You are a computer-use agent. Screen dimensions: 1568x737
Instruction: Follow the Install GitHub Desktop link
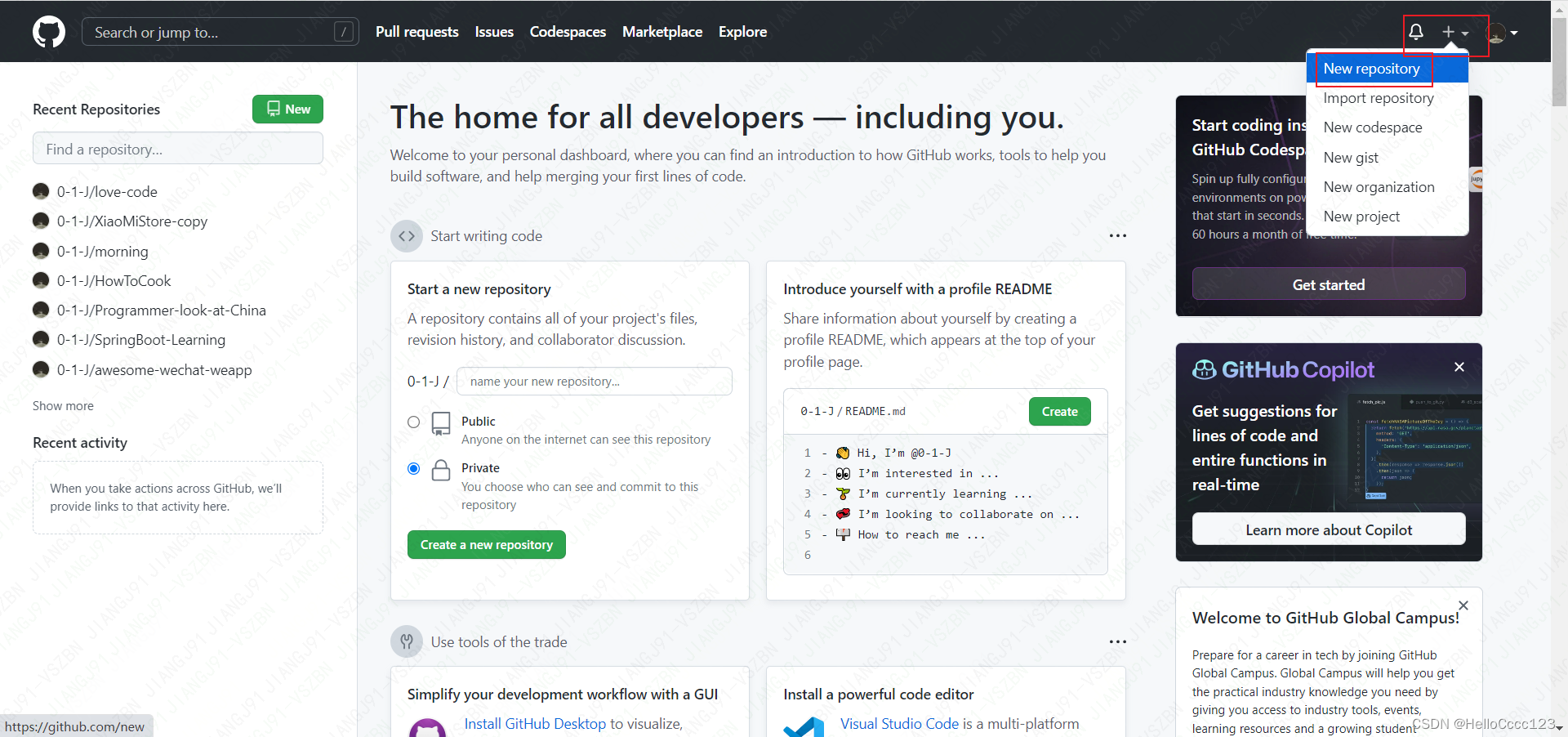535,724
